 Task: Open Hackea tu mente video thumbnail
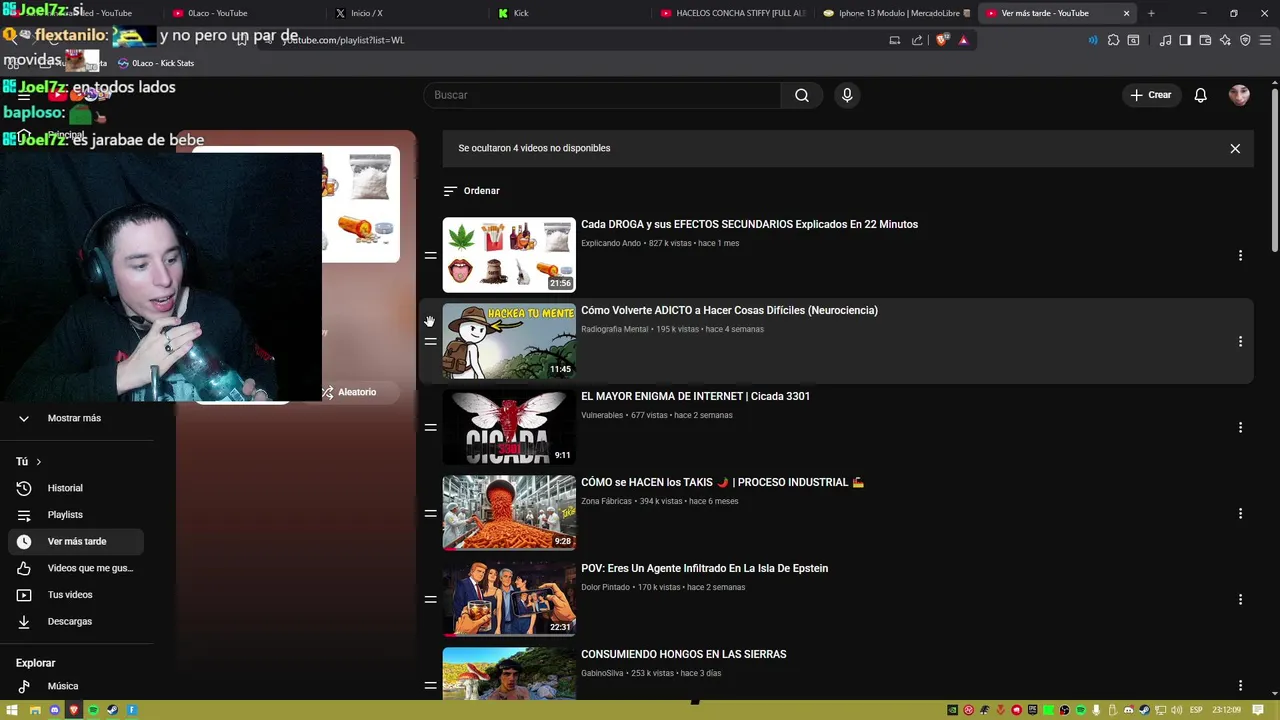point(509,341)
